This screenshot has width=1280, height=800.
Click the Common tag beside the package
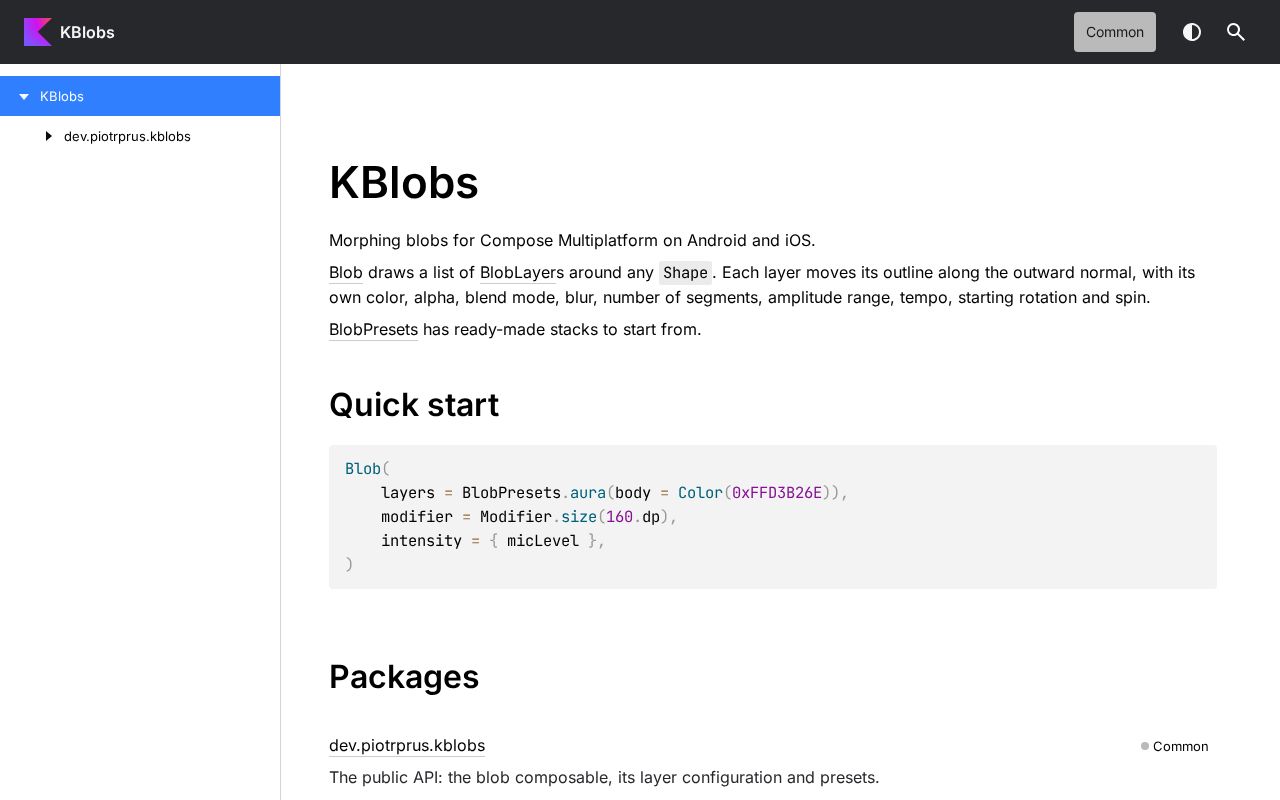(1174, 746)
